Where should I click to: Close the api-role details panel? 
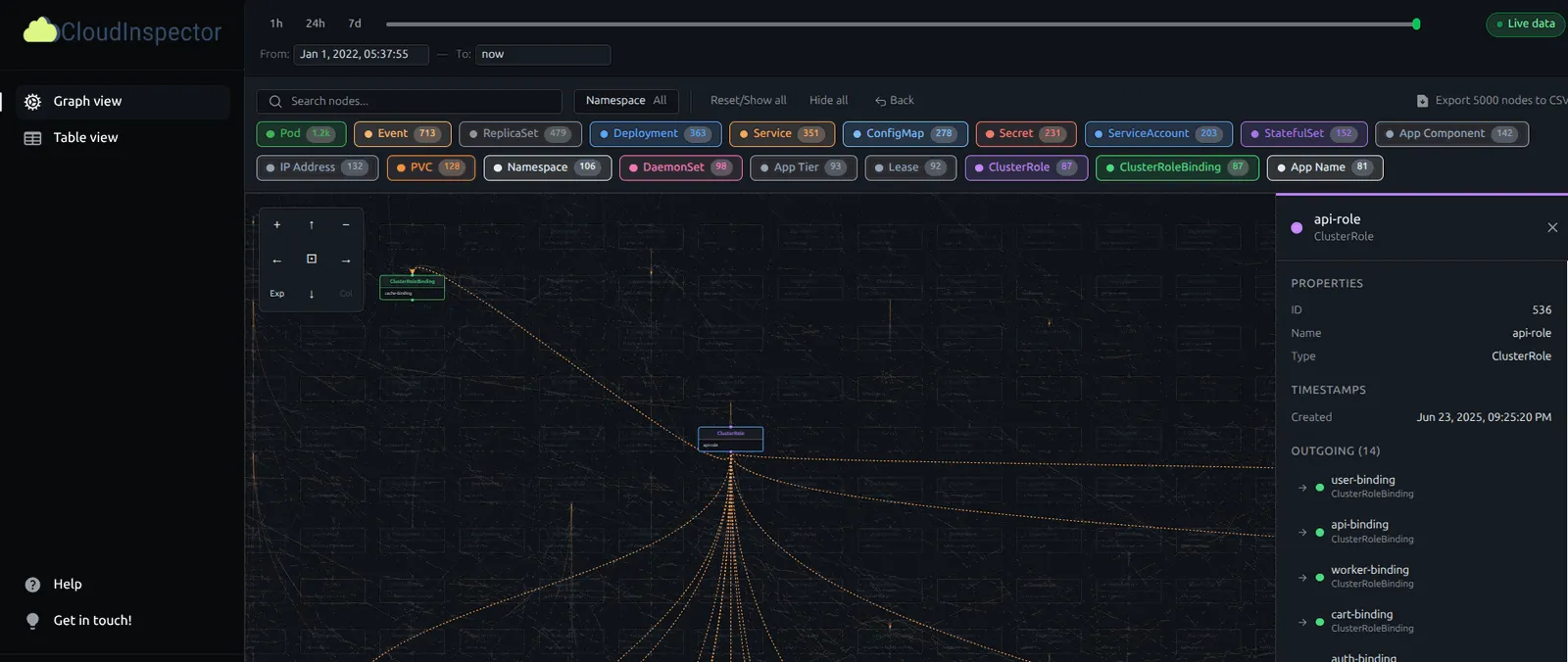pos(1552,227)
